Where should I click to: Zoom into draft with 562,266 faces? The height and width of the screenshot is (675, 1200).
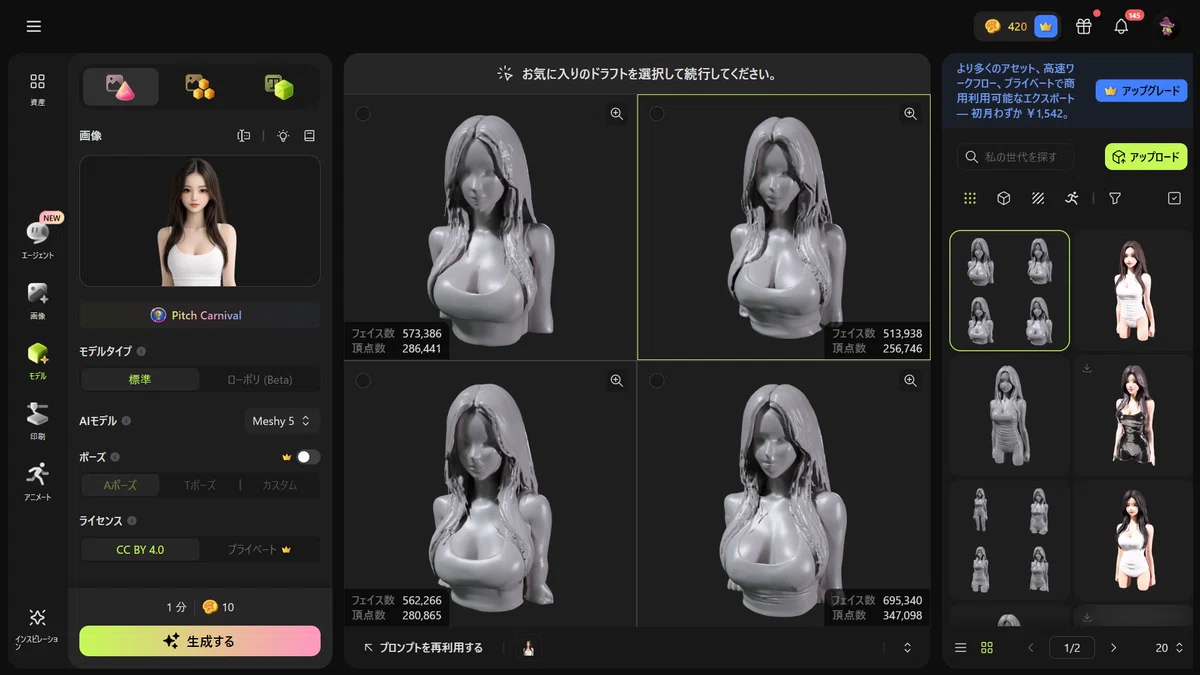pyautogui.click(x=617, y=381)
